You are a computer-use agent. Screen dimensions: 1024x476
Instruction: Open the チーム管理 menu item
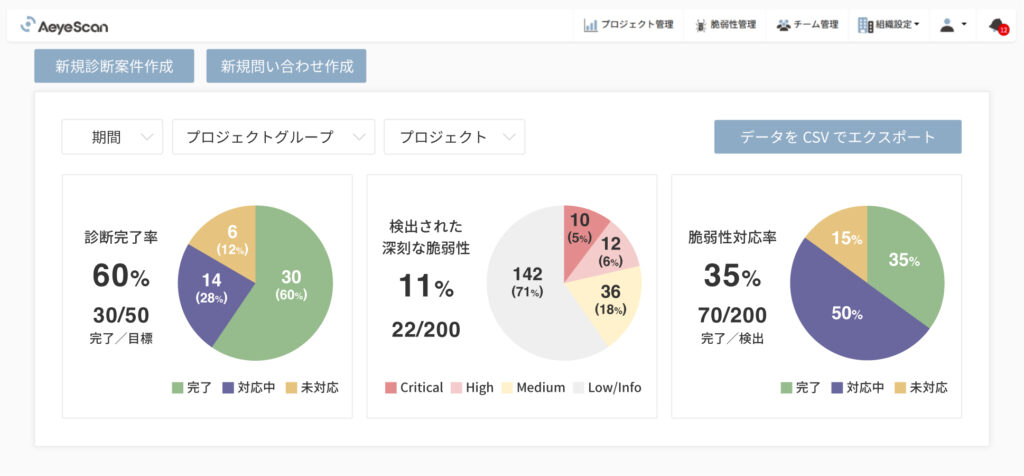click(x=815, y=25)
